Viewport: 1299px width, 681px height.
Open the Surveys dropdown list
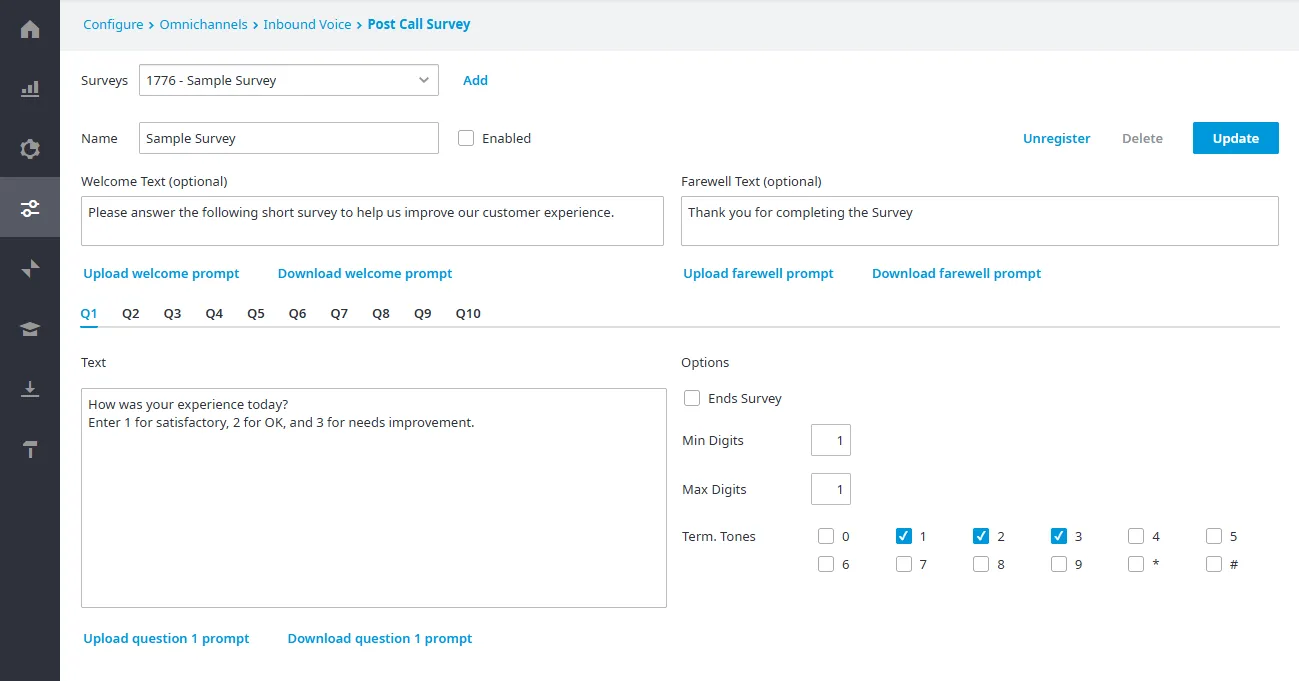289,80
